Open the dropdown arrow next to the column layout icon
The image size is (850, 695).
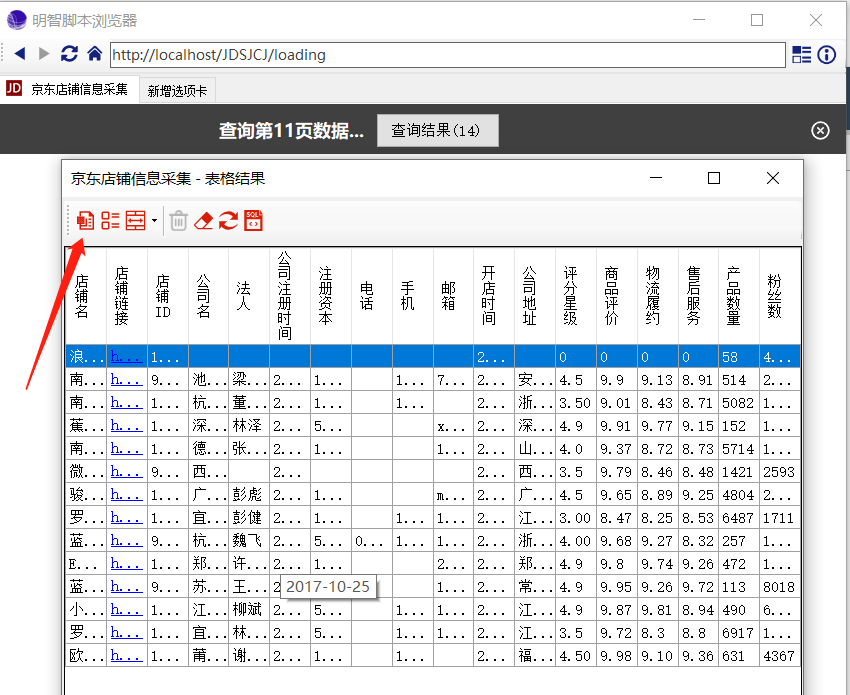click(154, 221)
